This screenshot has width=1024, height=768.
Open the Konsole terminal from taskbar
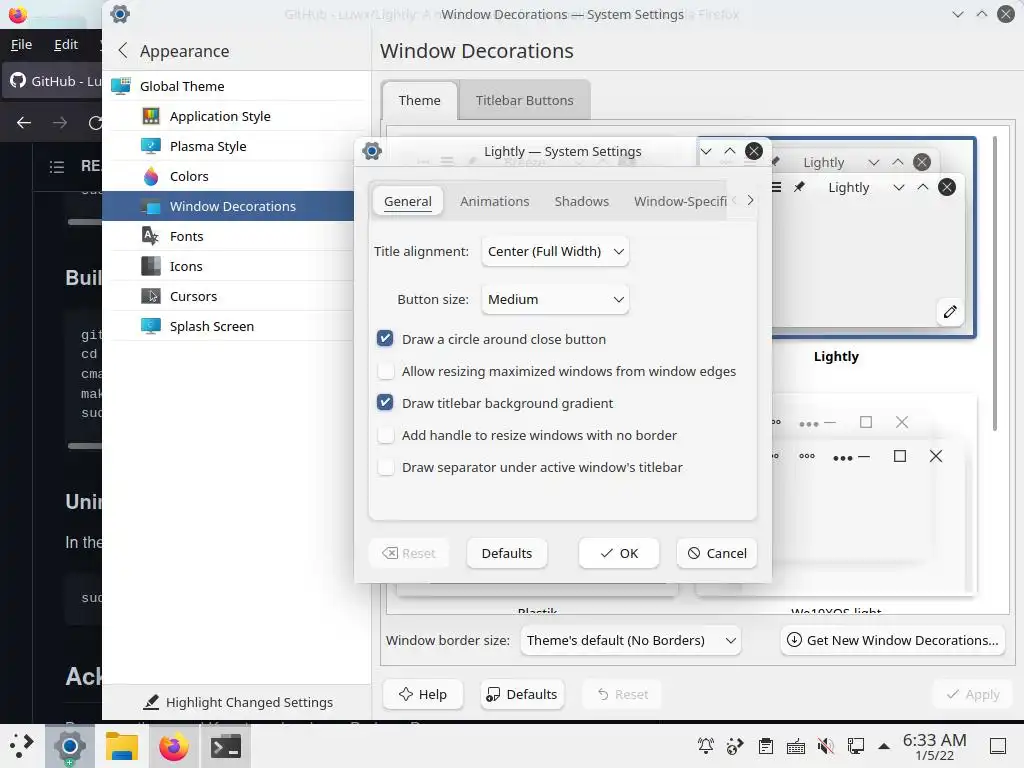pos(226,746)
